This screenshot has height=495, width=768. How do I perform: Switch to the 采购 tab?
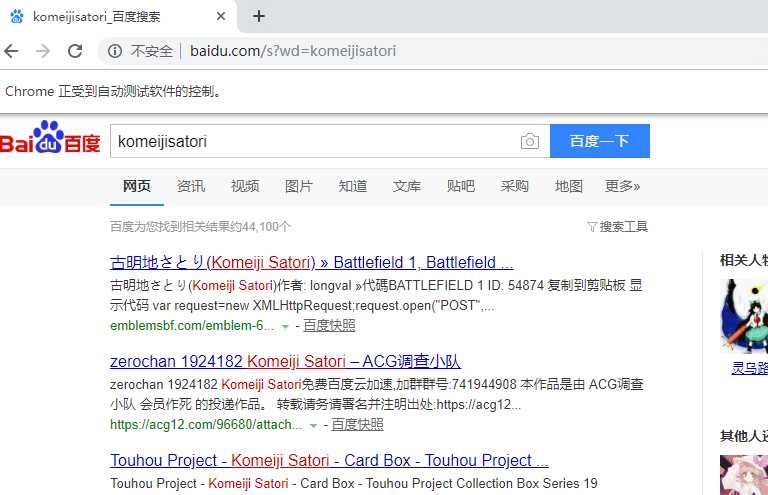click(x=515, y=186)
